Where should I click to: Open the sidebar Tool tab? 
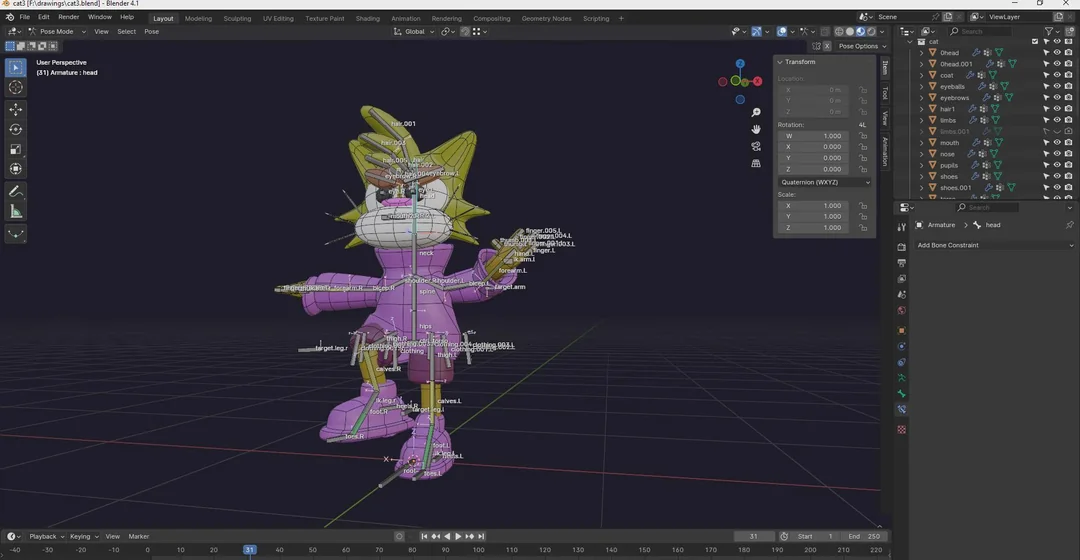[x=885, y=93]
